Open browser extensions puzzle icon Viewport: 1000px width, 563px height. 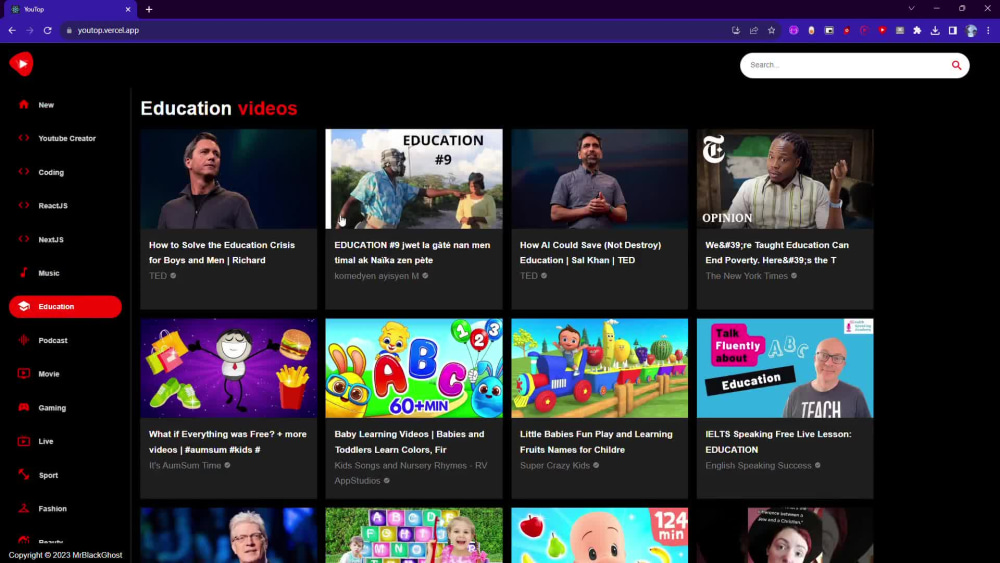pos(917,30)
